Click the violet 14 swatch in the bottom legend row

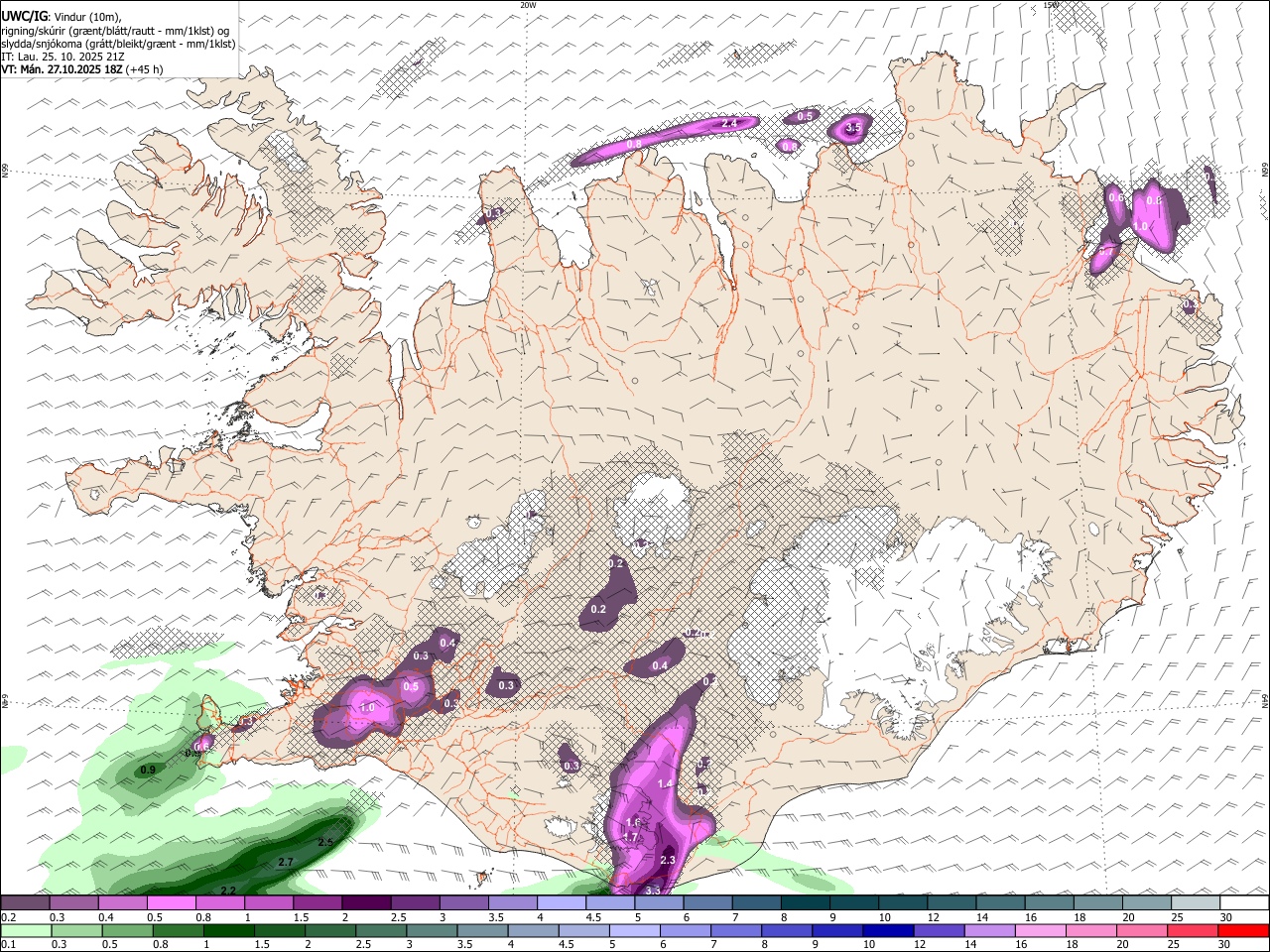[x=990, y=931]
